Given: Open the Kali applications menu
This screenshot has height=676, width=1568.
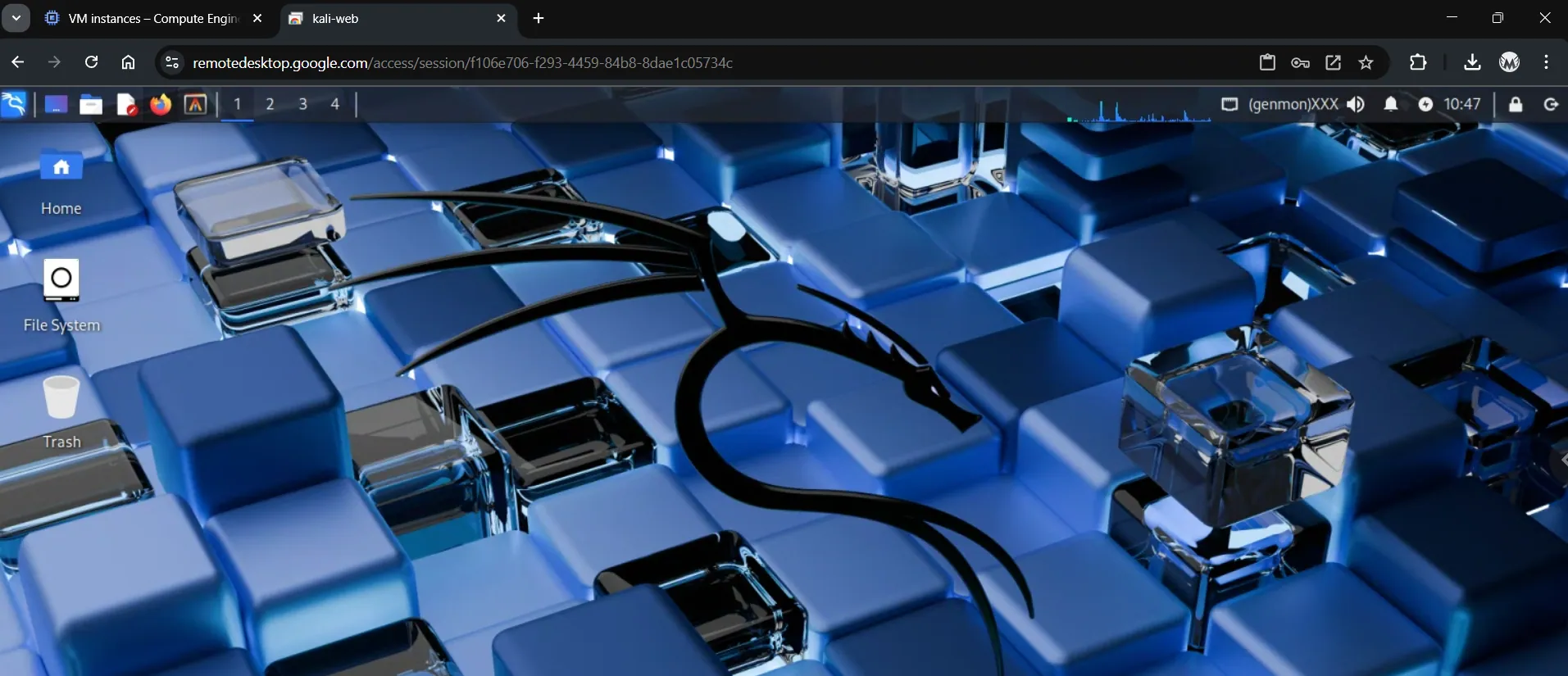Looking at the screenshot, I should coord(14,104).
